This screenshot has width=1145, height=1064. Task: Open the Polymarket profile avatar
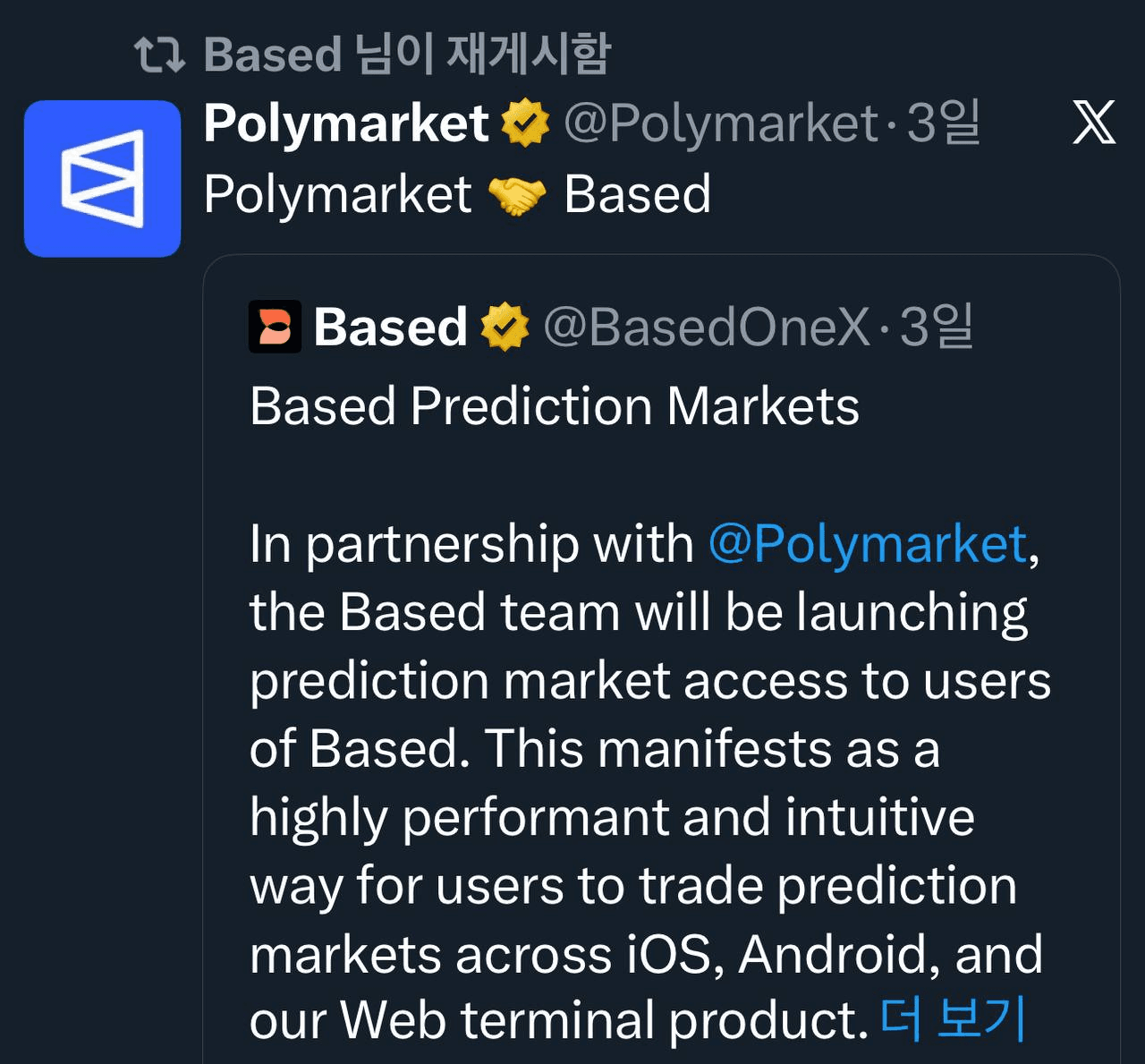tap(103, 179)
